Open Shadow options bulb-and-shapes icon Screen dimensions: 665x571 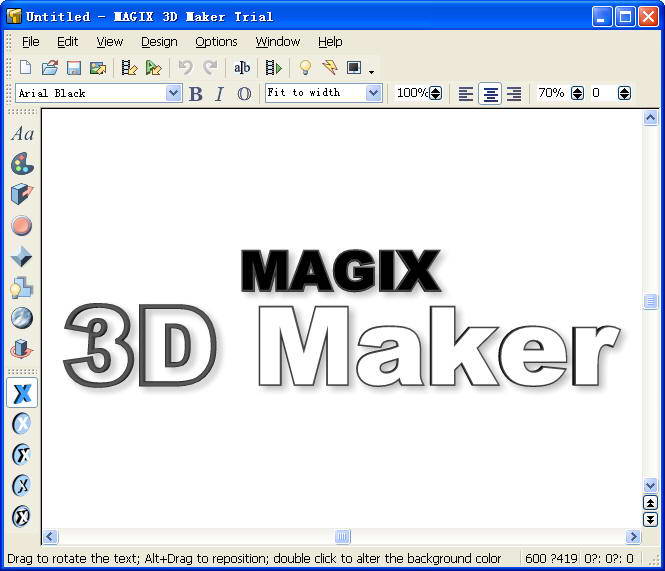click(22, 288)
